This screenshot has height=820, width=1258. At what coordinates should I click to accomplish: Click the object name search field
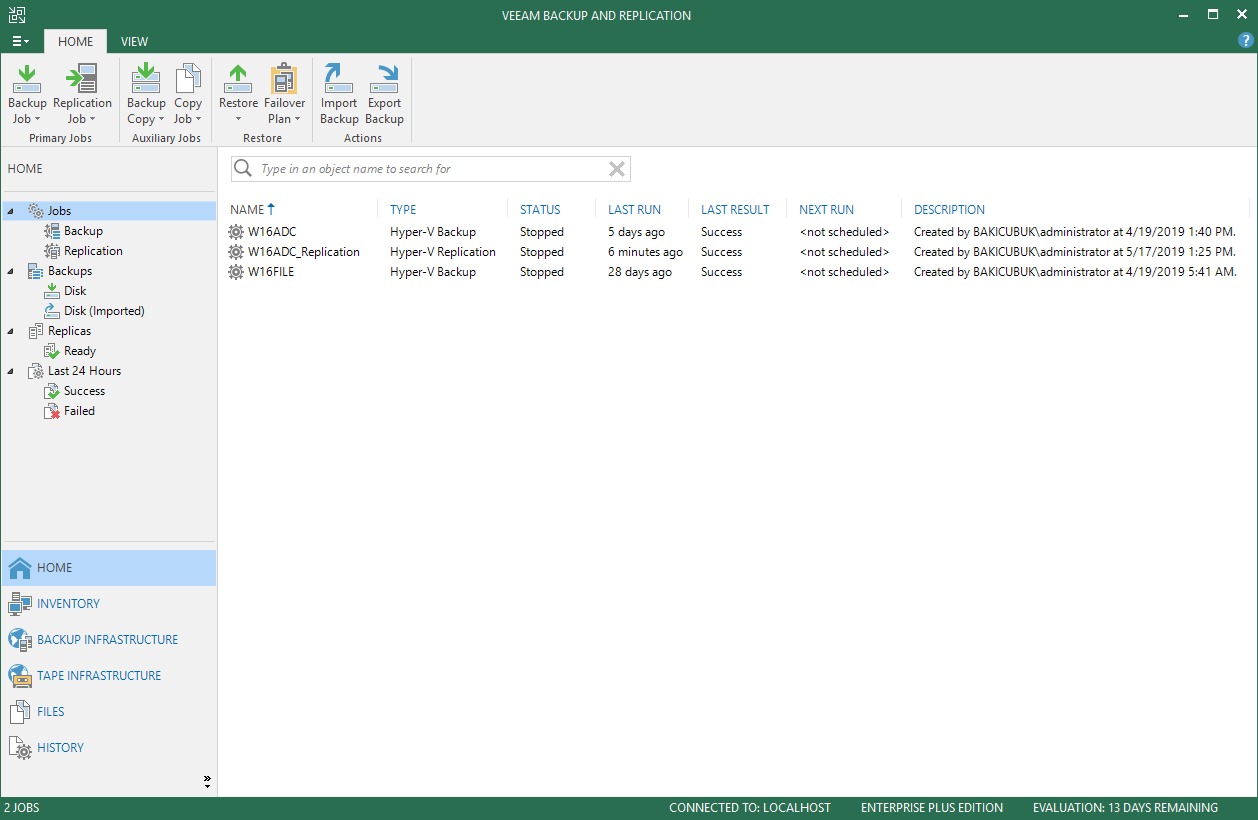[x=430, y=169]
